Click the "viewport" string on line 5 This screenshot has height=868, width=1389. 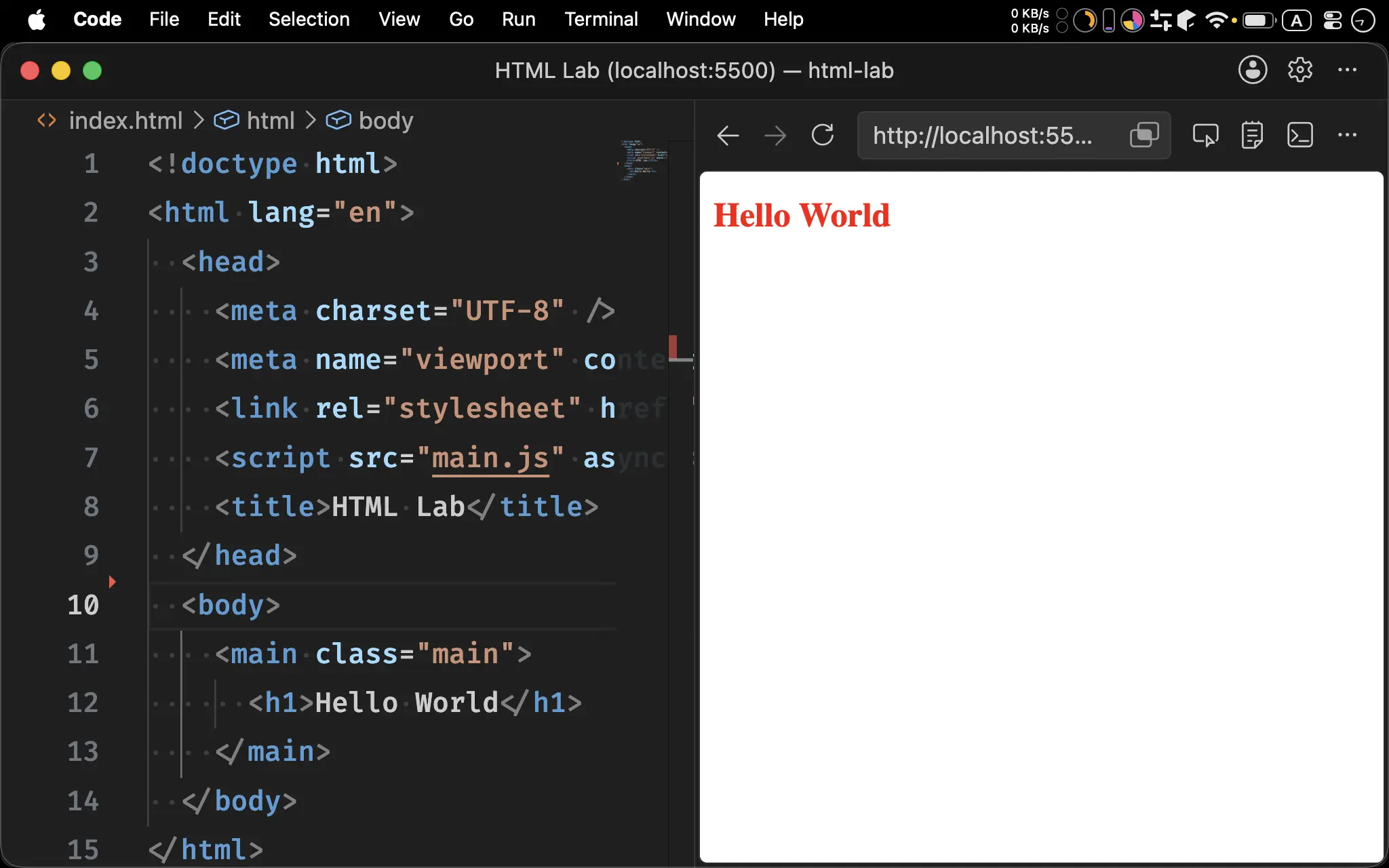pos(482,360)
